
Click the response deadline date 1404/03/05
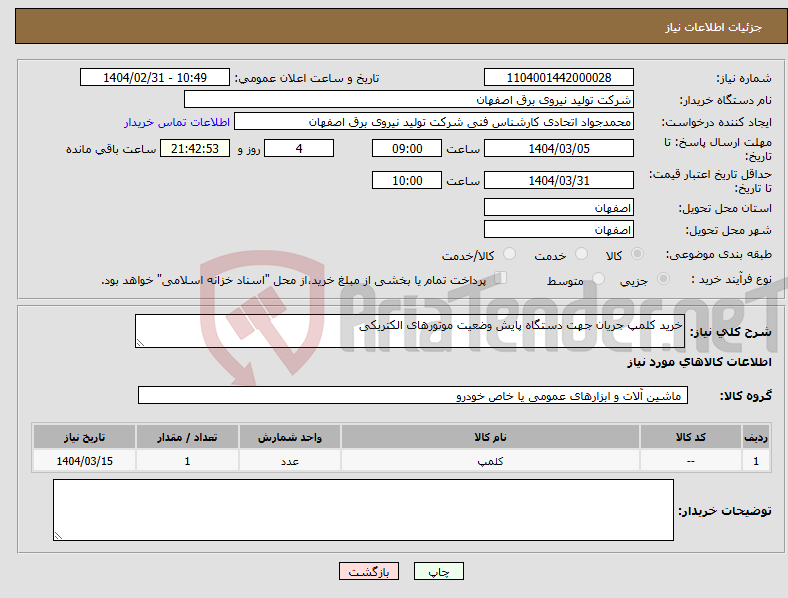559,148
